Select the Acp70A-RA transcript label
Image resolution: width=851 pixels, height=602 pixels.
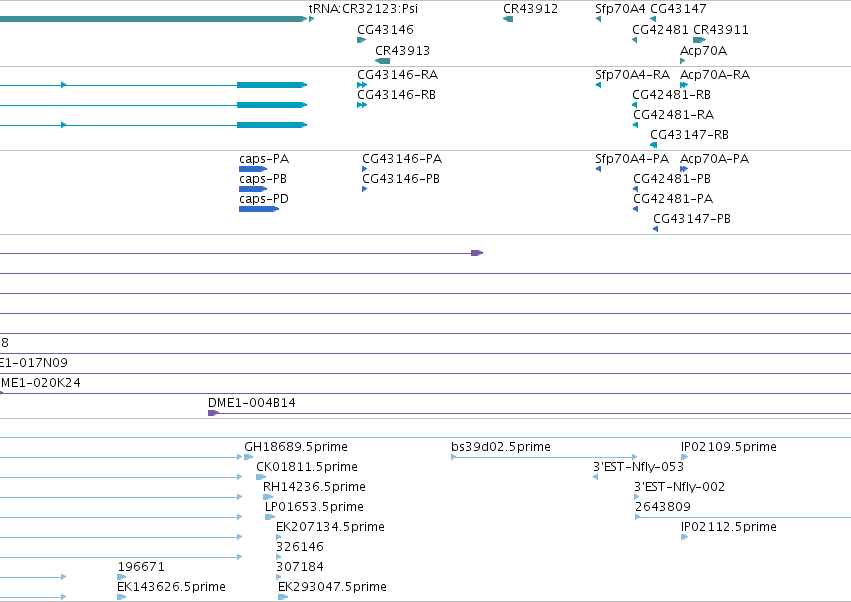click(x=715, y=74)
